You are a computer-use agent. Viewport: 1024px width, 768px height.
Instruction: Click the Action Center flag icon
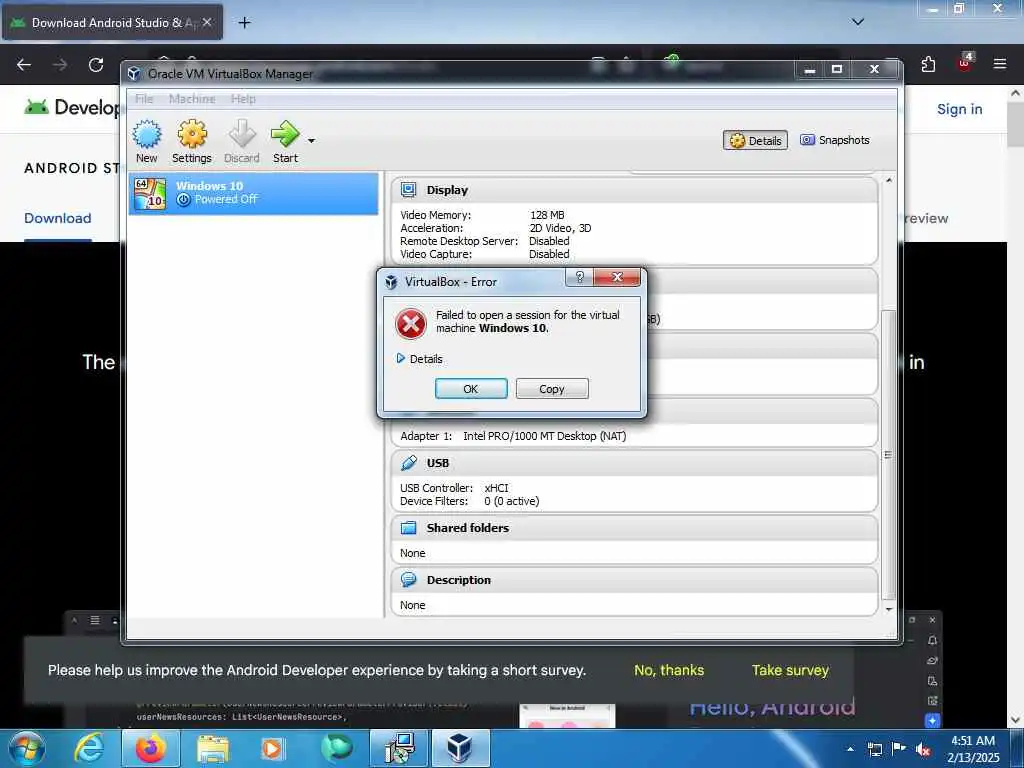coord(899,749)
